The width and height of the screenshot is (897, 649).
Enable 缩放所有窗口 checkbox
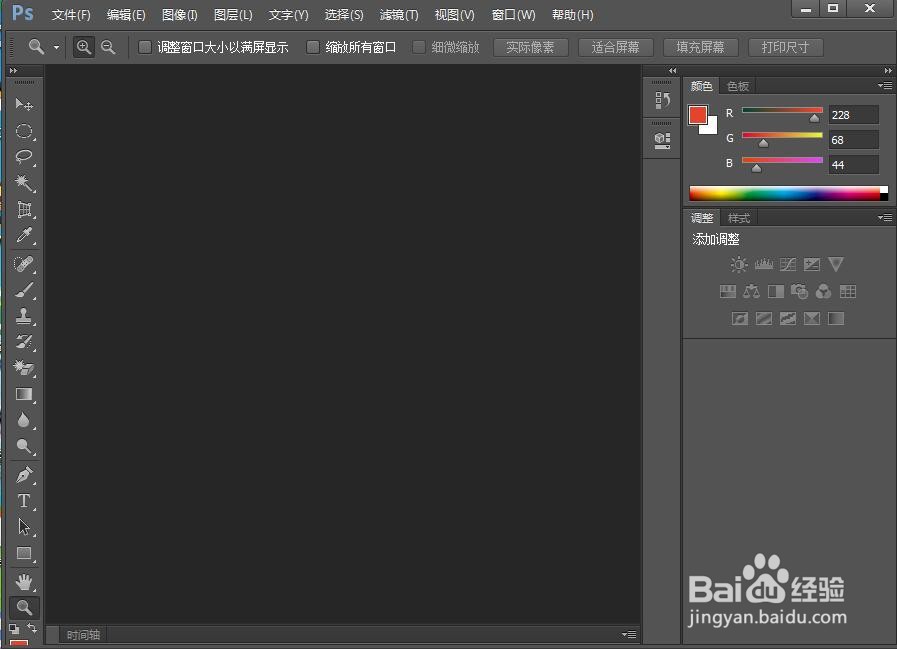pyautogui.click(x=312, y=47)
